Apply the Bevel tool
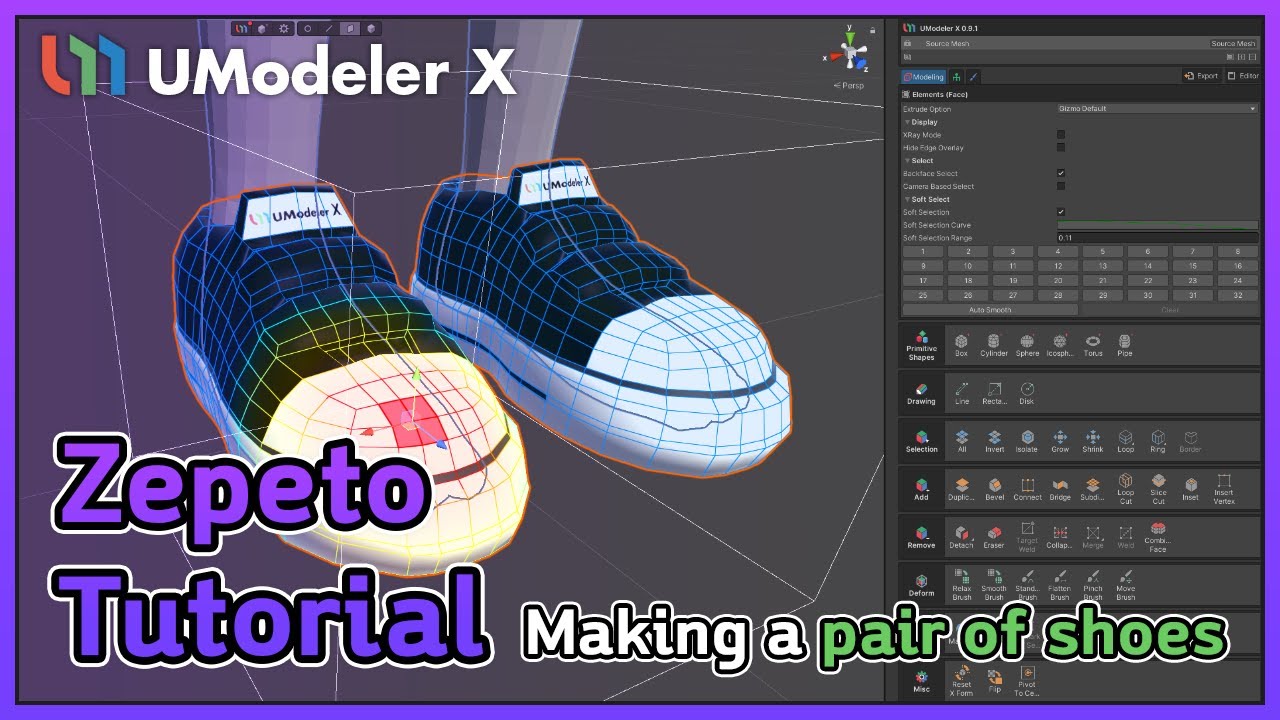The height and width of the screenshot is (720, 1280). point(994,489)
